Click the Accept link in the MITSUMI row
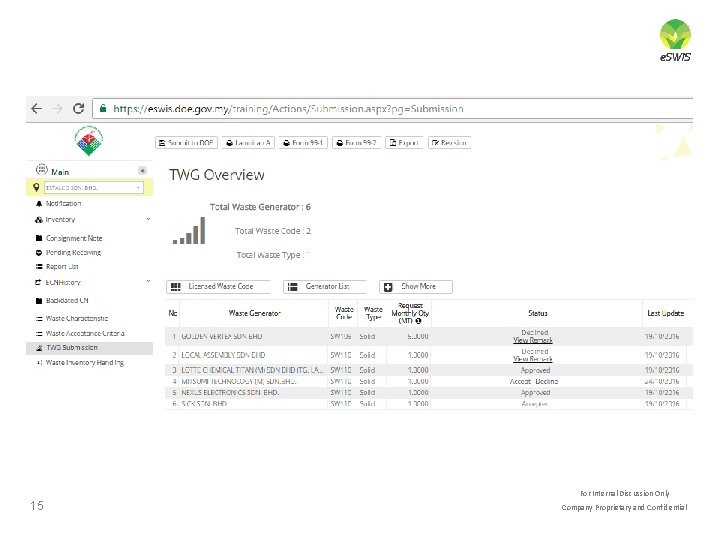720x540 pixels. 520,382
